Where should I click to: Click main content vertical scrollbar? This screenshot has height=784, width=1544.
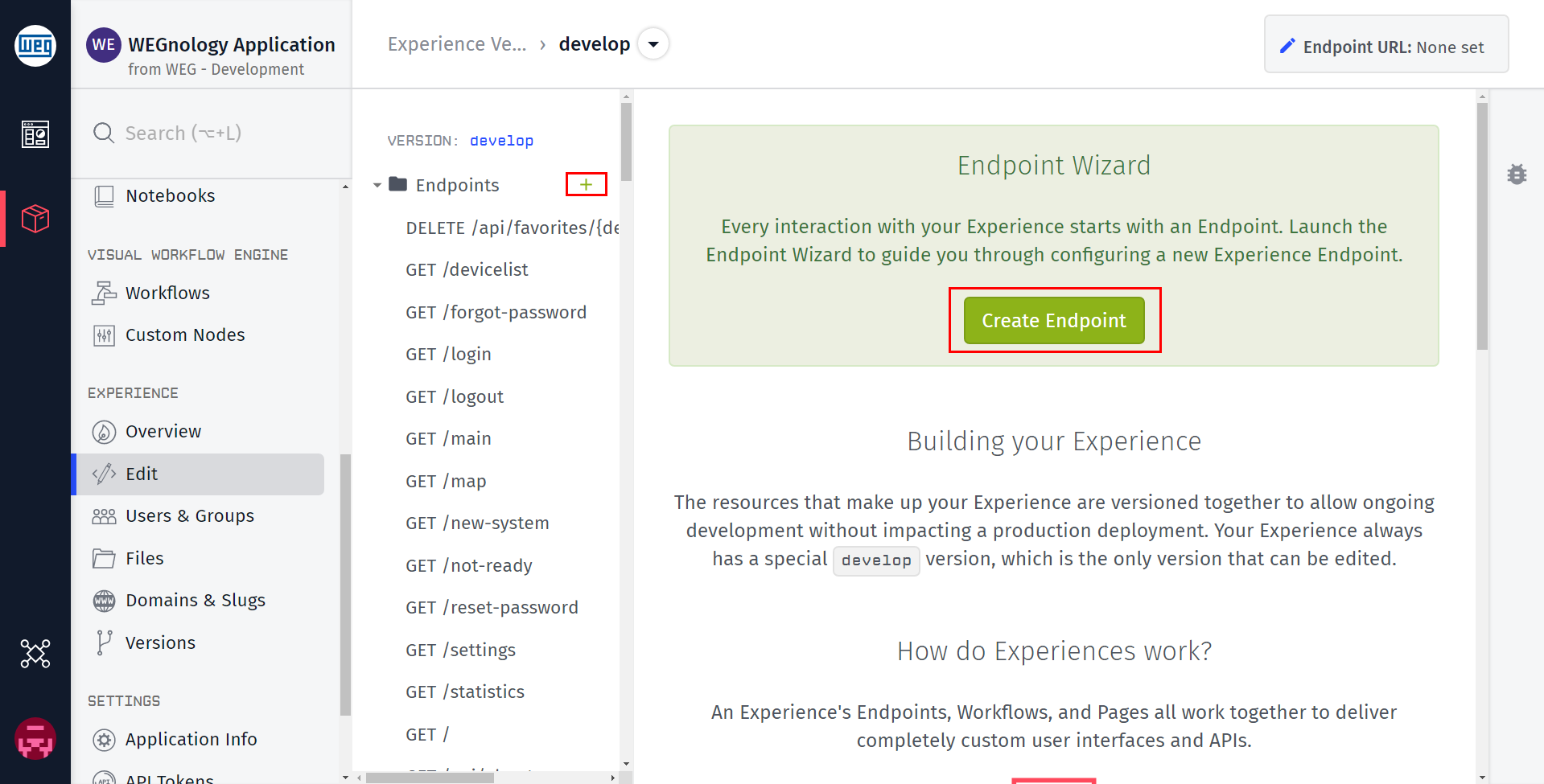click(1482, 226)
